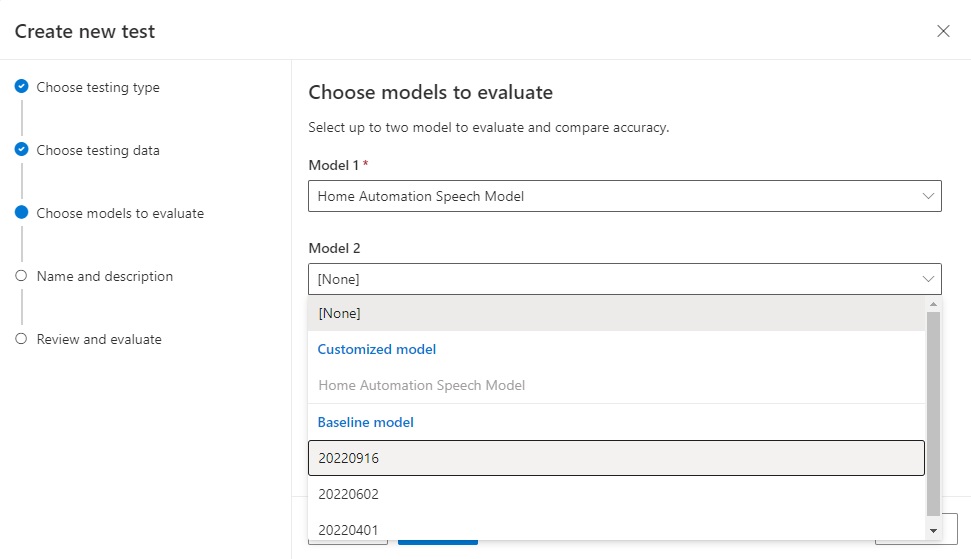971x559 pixels.
Task: Jump to the Review and evaluate step label
Action: click(x=99, y=339)
